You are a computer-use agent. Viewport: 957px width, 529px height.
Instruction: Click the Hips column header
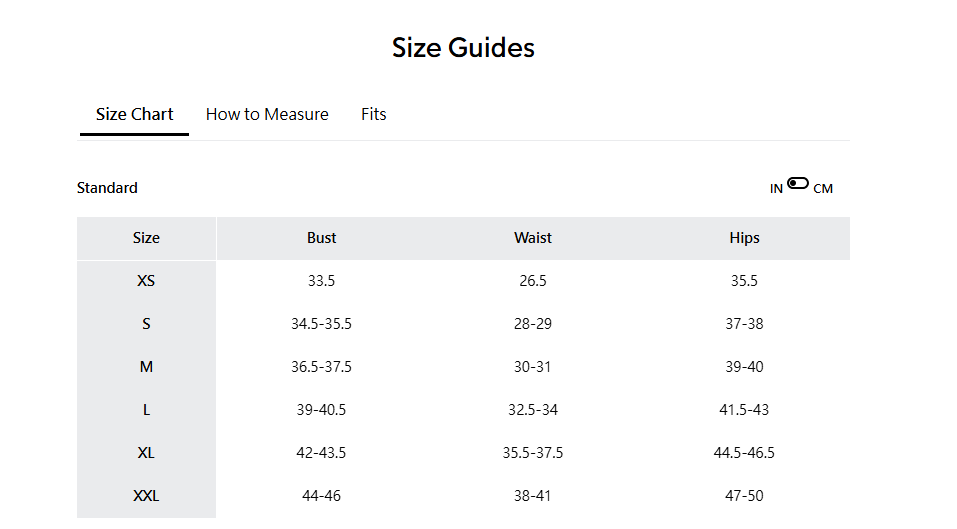tap(744, 238)
